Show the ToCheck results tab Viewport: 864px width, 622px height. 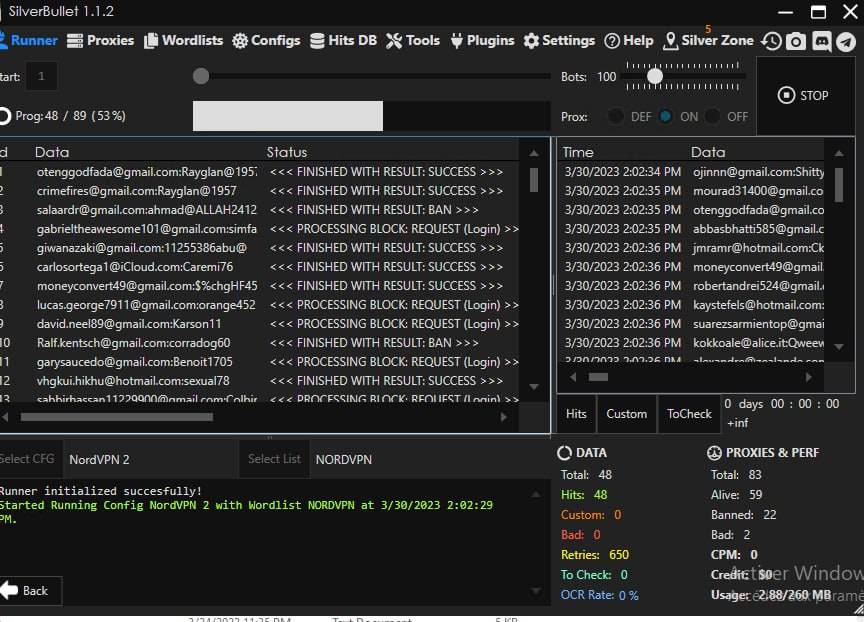coord(689,414)
